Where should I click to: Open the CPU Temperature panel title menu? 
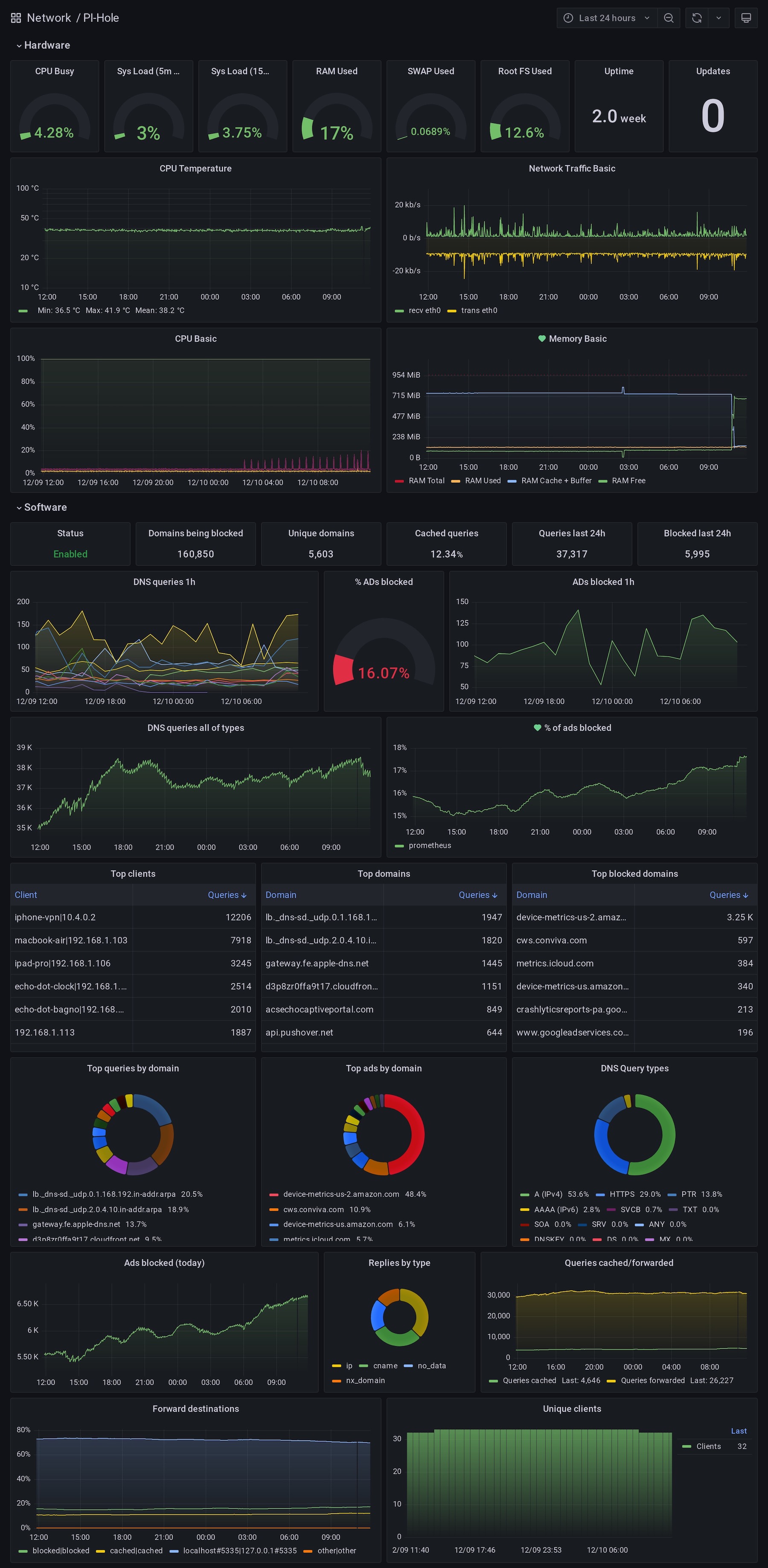point(195,169)
